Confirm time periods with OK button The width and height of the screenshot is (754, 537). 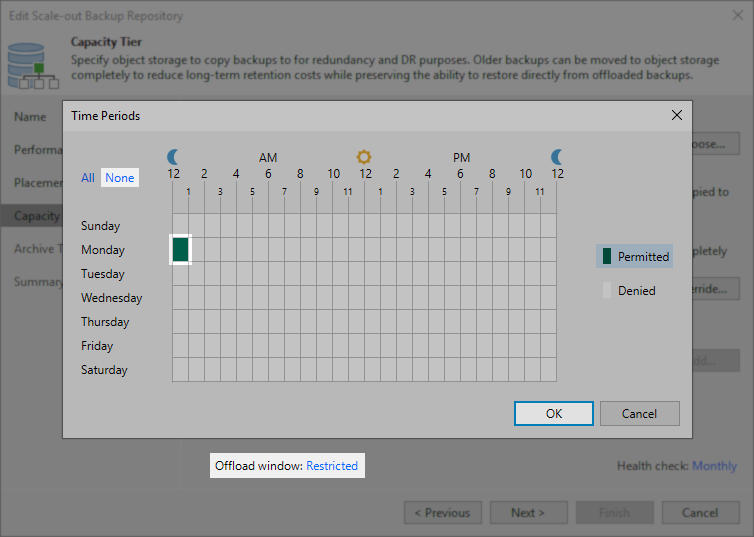553,413
